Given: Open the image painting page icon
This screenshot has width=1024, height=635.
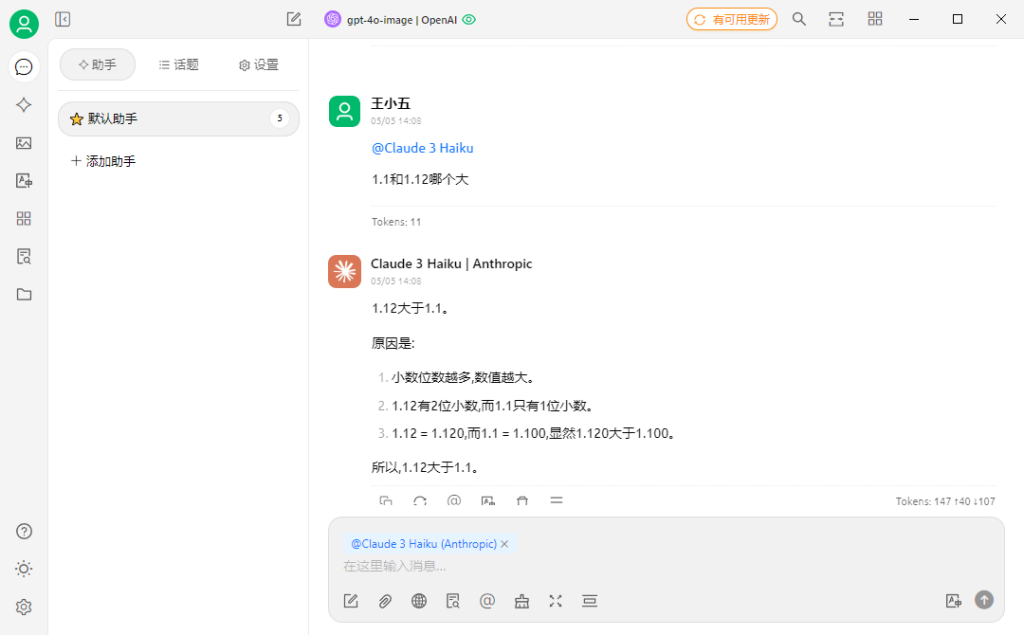Looking at the screenshot, I should pyautogui.click(x=24, y=142).
